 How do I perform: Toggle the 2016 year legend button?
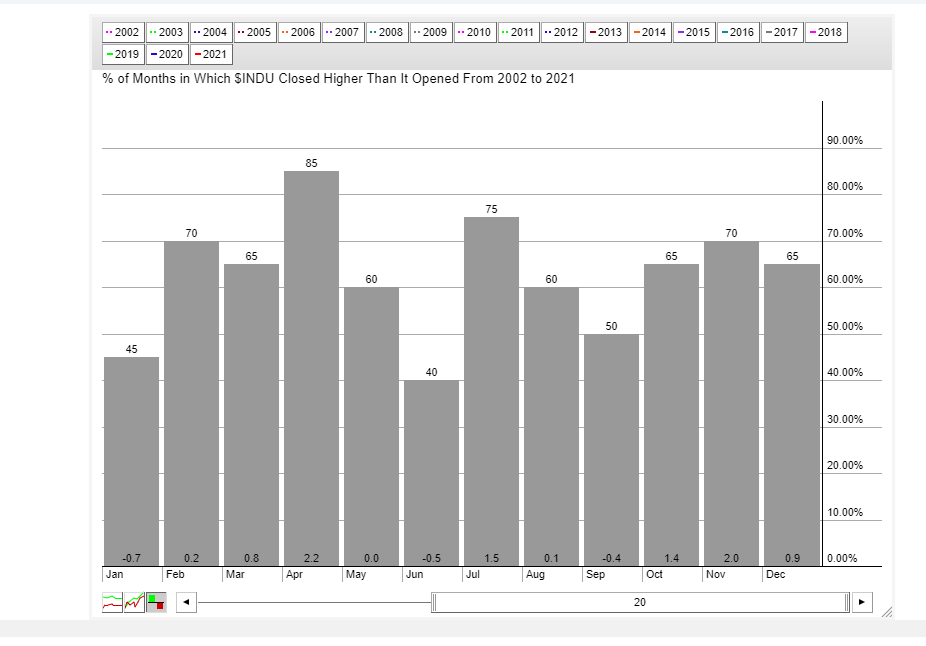(x=738, y=32)
